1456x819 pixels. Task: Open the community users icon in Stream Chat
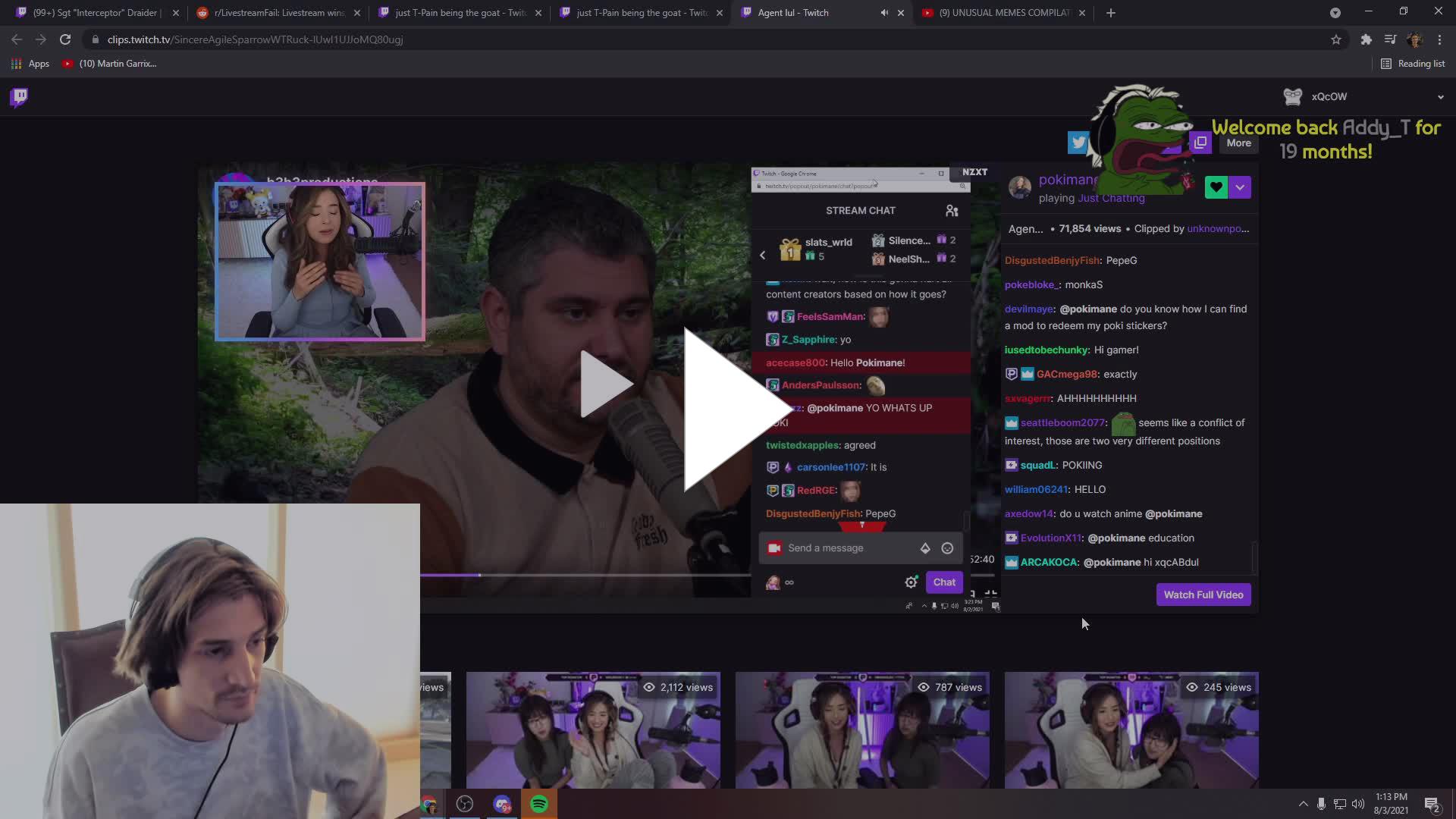pyautogui.click(x=952, y=211)
